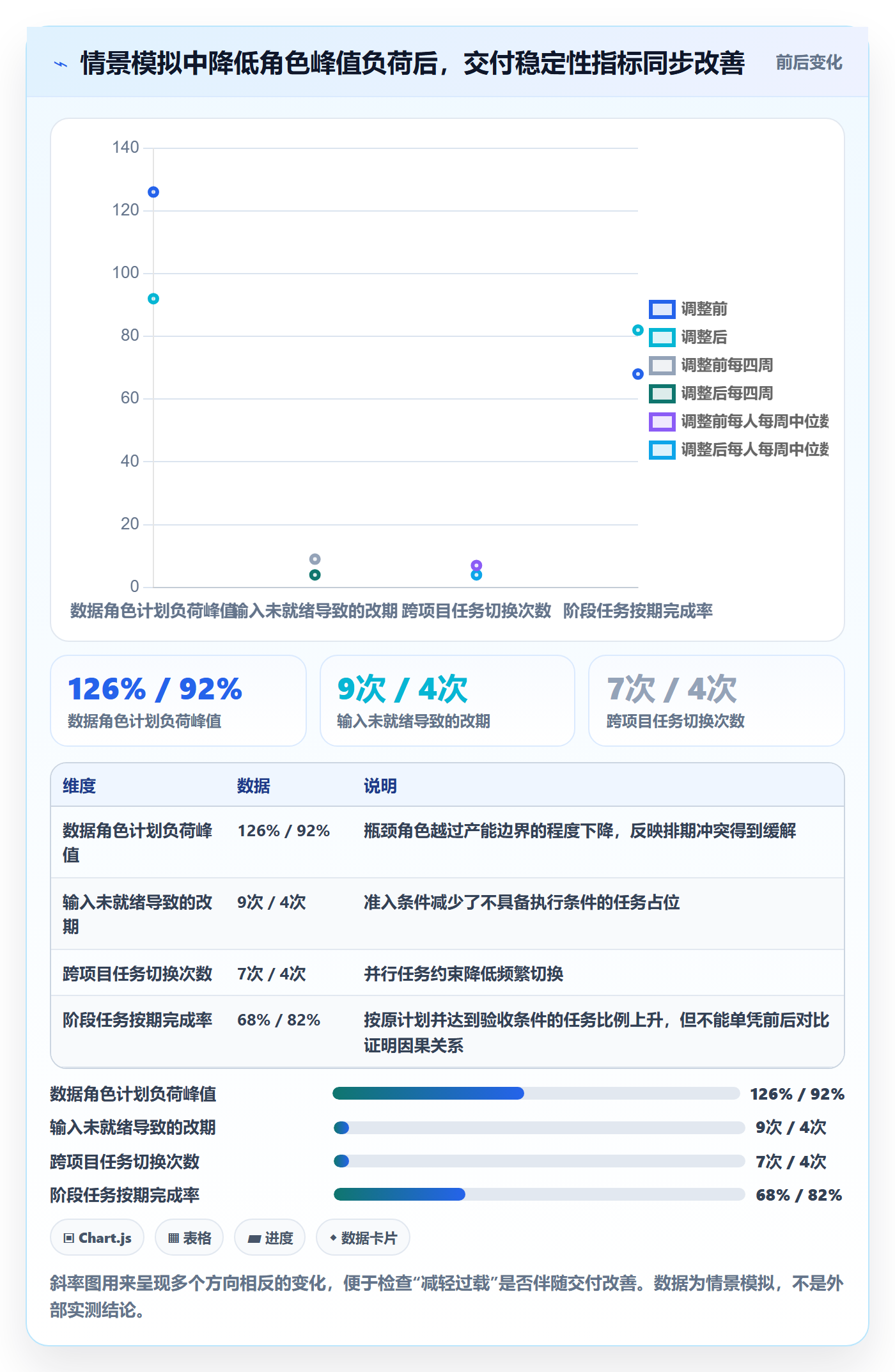
Task: Toggle the 调整后每人每周中位数 legend entry
Action: [x=738, y=450]
